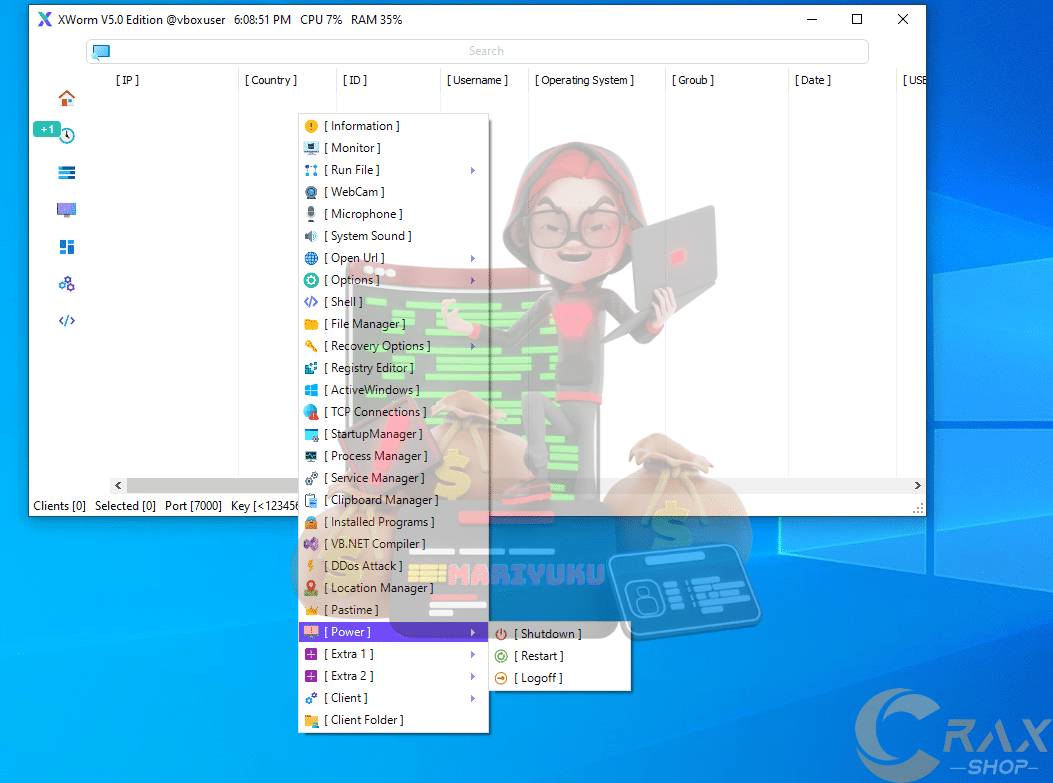Click the horizontal scrollbar right arrow
The width and height of the screenshot is (1053, 783).
917,485
